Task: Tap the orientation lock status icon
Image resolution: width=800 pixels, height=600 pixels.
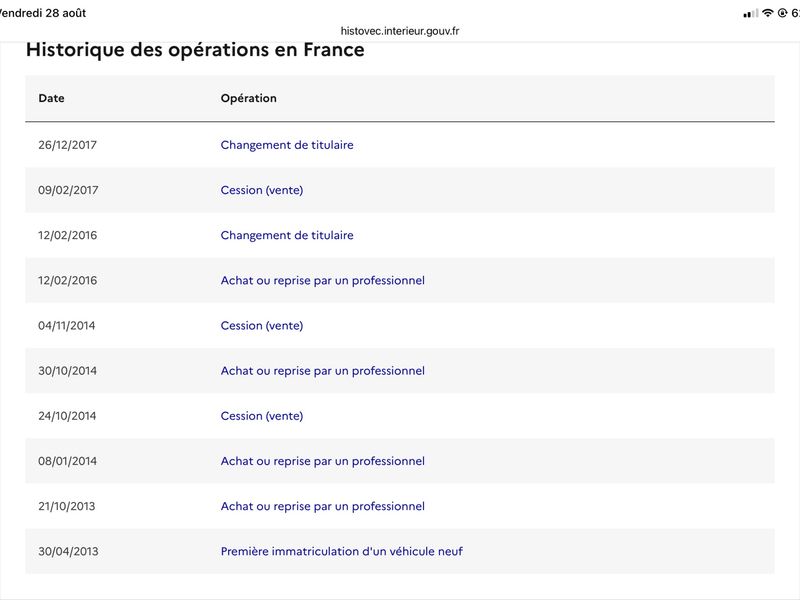Action: (782, 13)
